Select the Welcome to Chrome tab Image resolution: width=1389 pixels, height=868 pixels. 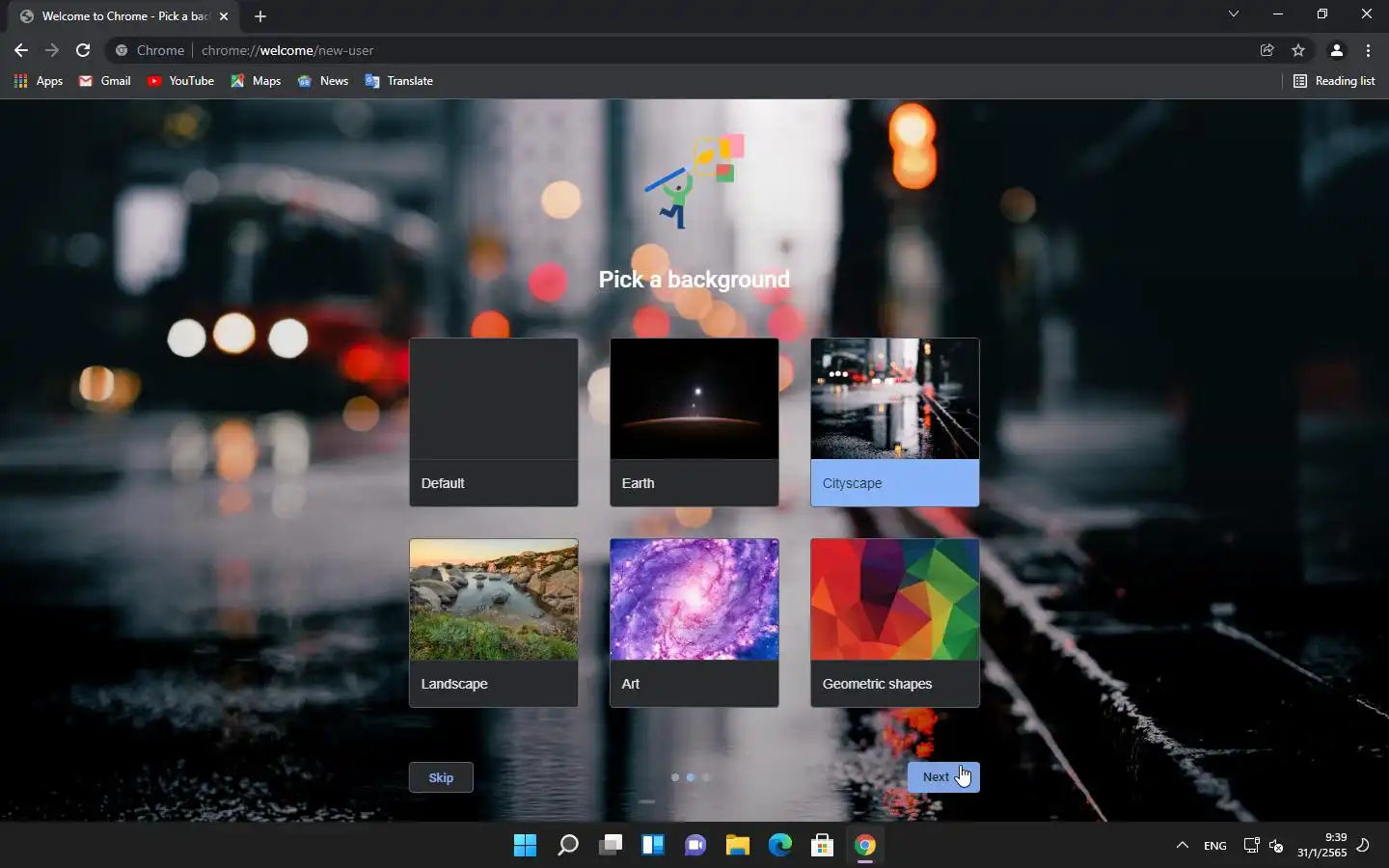(x=125, y=16)
